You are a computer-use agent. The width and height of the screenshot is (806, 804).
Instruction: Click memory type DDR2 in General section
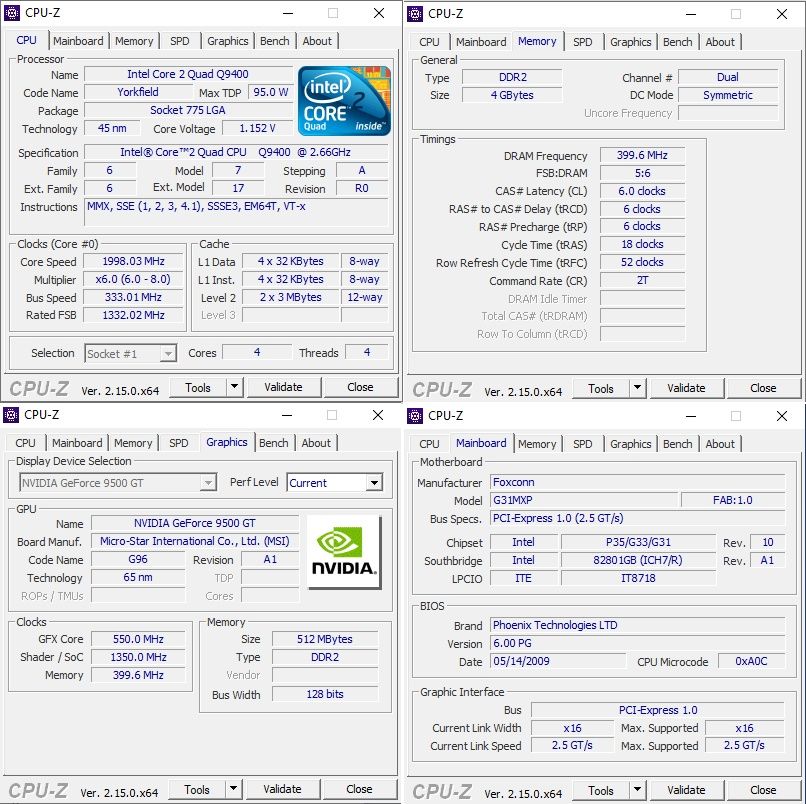pyautogui.click(x=512, y=77)
